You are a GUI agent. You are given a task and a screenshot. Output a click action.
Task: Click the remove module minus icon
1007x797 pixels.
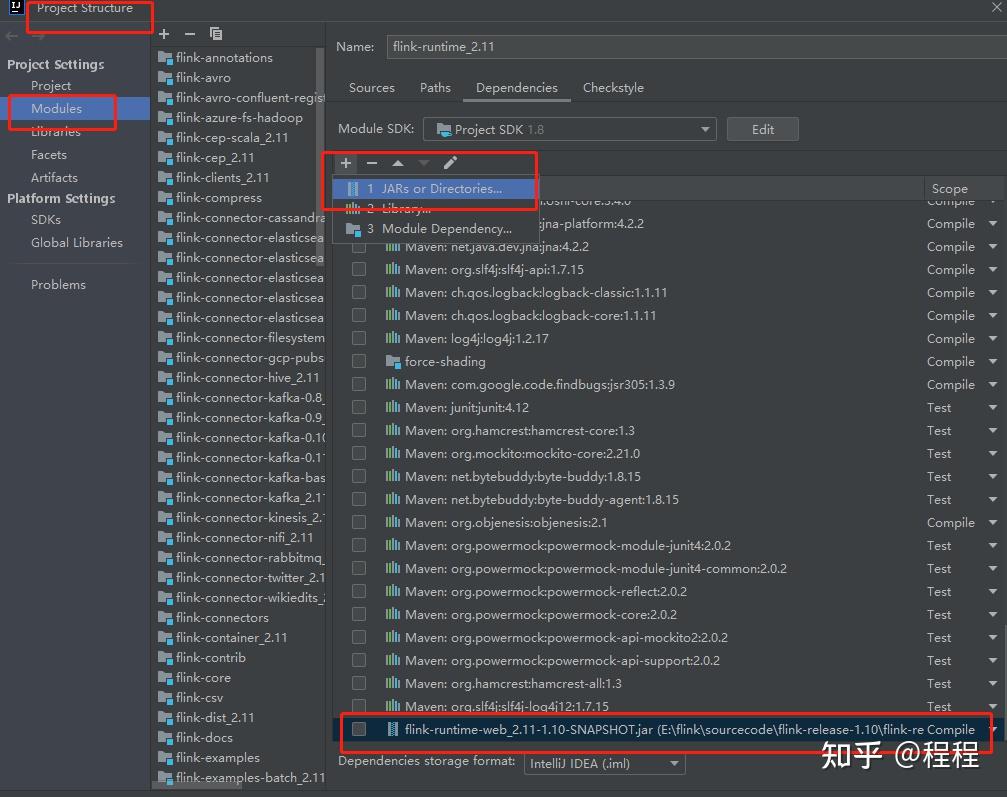pos(189,33)
